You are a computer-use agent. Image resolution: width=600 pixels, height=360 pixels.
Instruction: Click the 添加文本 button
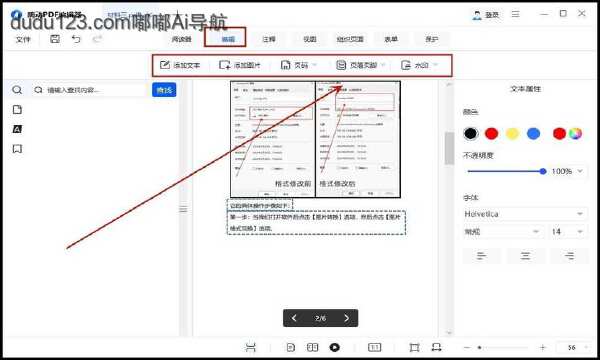coord(180,65)
